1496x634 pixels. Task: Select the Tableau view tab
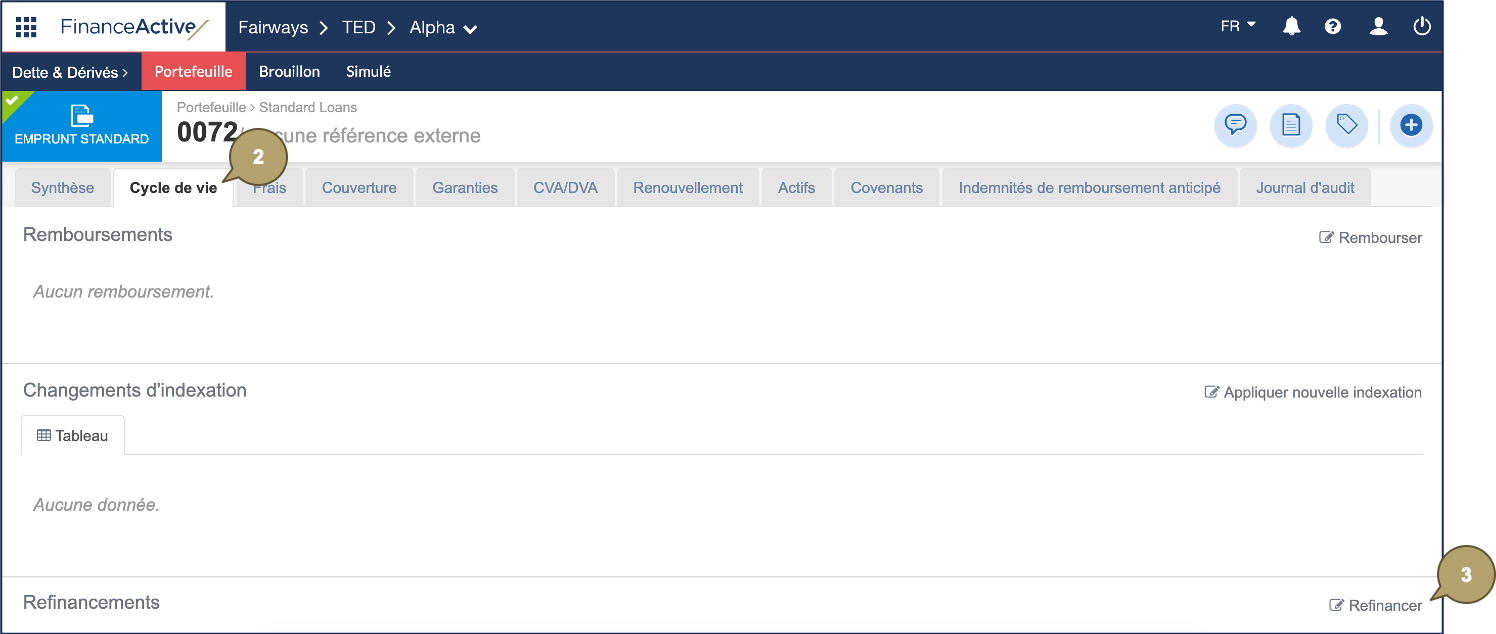72,434
